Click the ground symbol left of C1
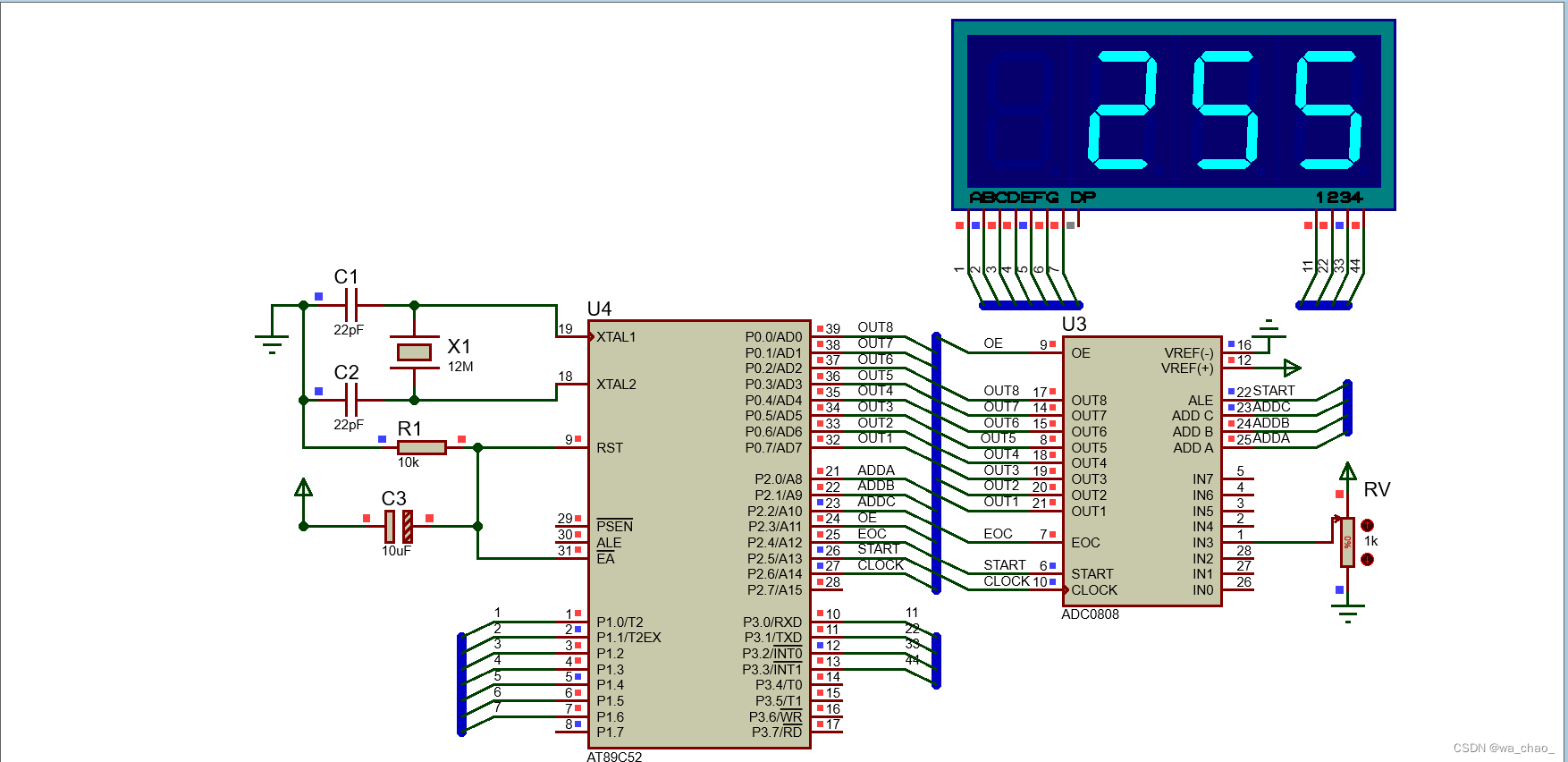The height and width of the screenshot is (762, 1568). 272,342
